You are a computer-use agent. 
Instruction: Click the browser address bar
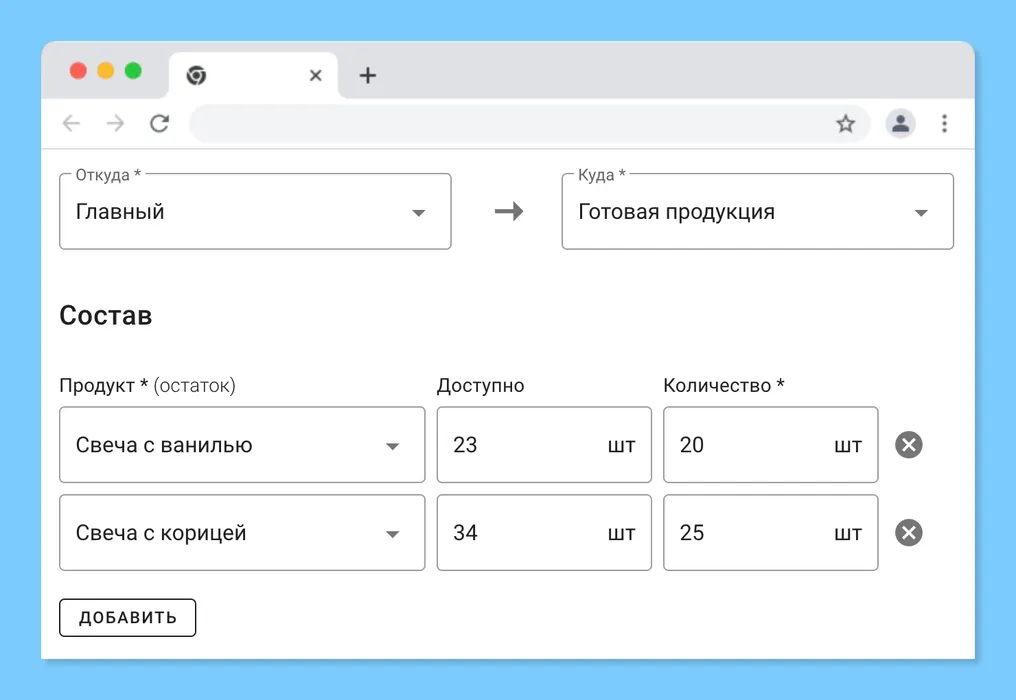(529, 123)
